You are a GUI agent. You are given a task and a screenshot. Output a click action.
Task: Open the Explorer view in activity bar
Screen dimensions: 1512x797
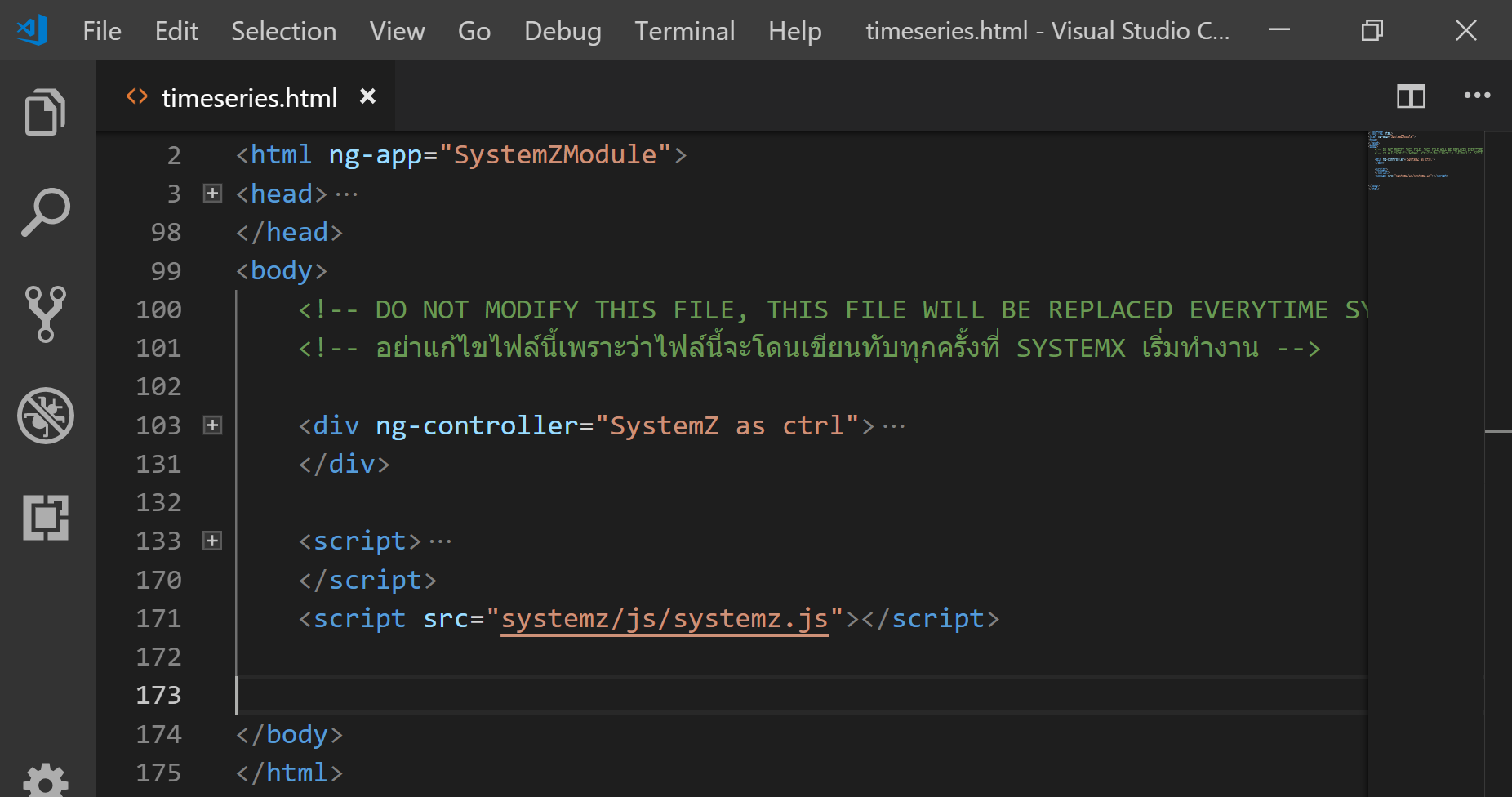point(46,113)
